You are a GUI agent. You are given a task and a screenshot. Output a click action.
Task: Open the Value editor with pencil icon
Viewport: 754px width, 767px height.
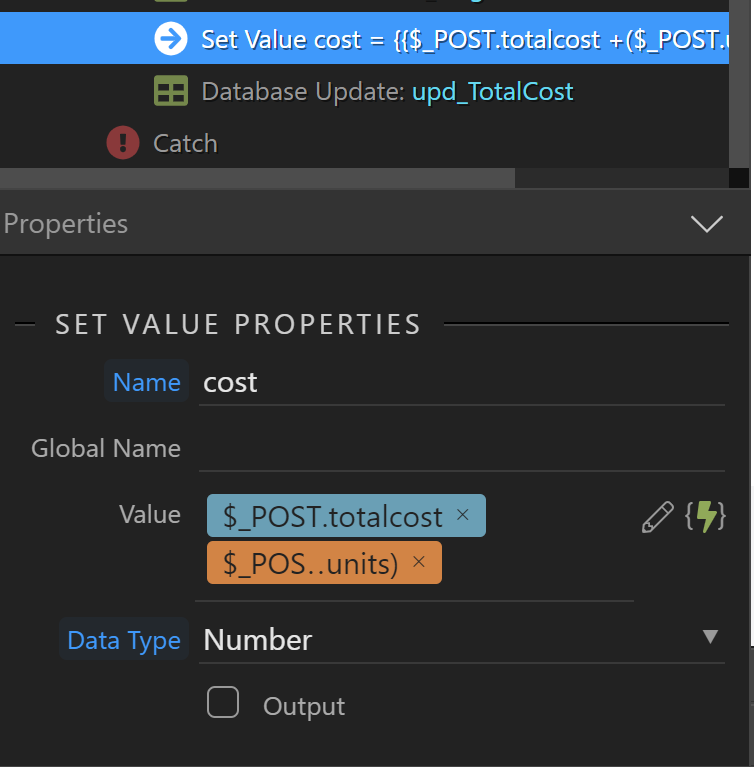tap(657, 517)
